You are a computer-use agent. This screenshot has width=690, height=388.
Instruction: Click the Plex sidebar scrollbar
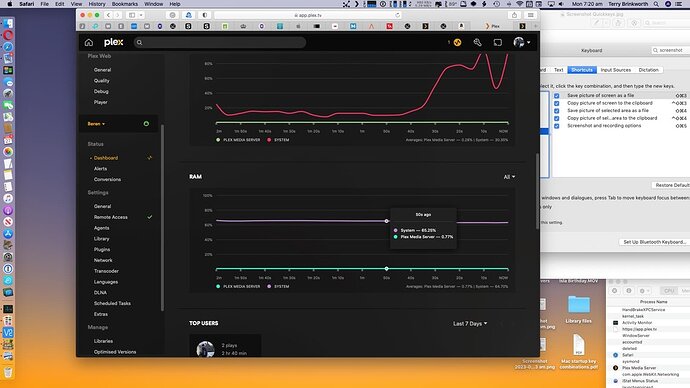coord(162,218)
